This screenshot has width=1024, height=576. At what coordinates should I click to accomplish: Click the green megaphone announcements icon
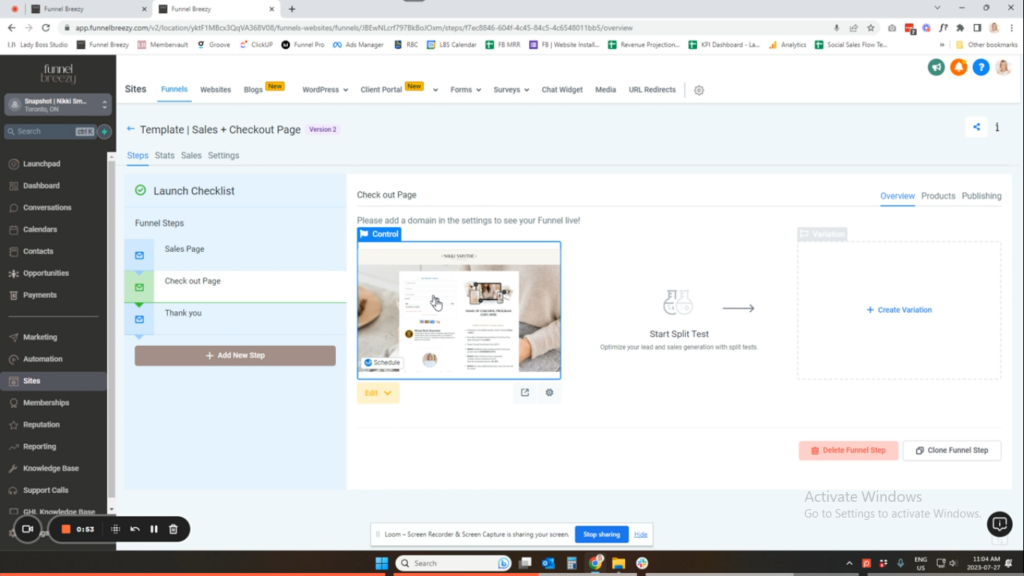click(x=936, y=67)
